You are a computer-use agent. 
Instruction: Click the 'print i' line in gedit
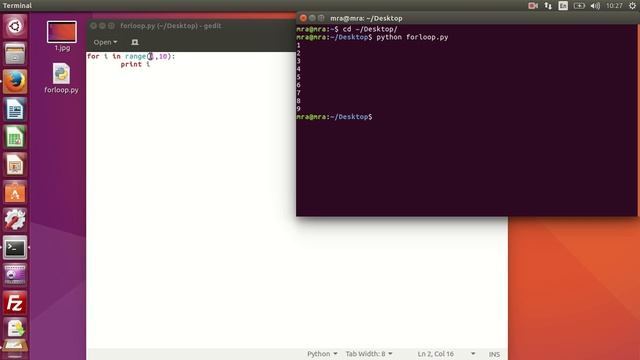tap(135, 64)
